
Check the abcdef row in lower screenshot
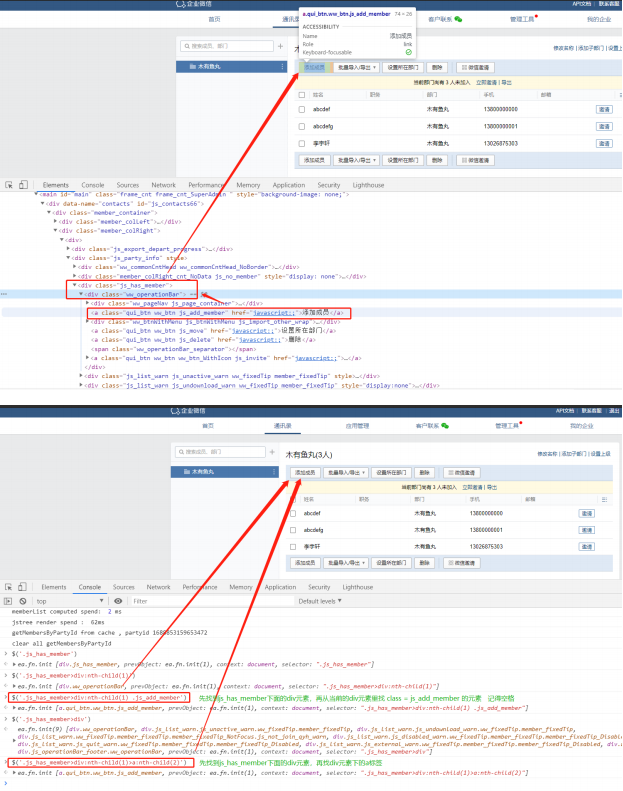[293, 514]
